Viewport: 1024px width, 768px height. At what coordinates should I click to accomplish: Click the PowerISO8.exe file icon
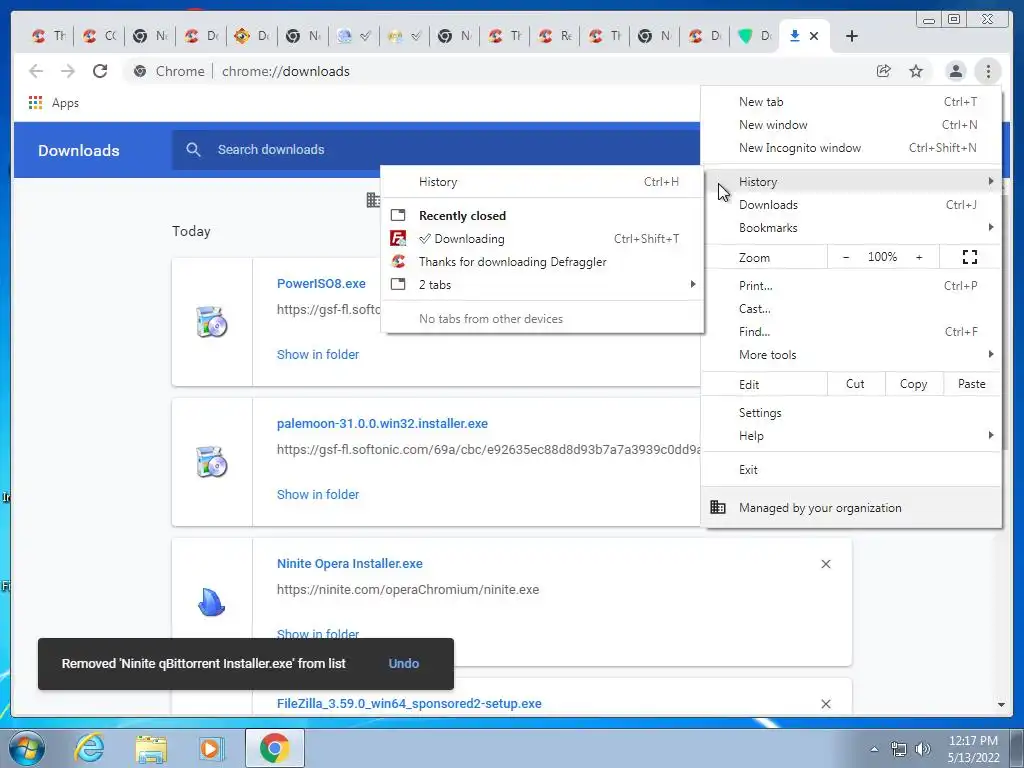(x=212, y=322)
